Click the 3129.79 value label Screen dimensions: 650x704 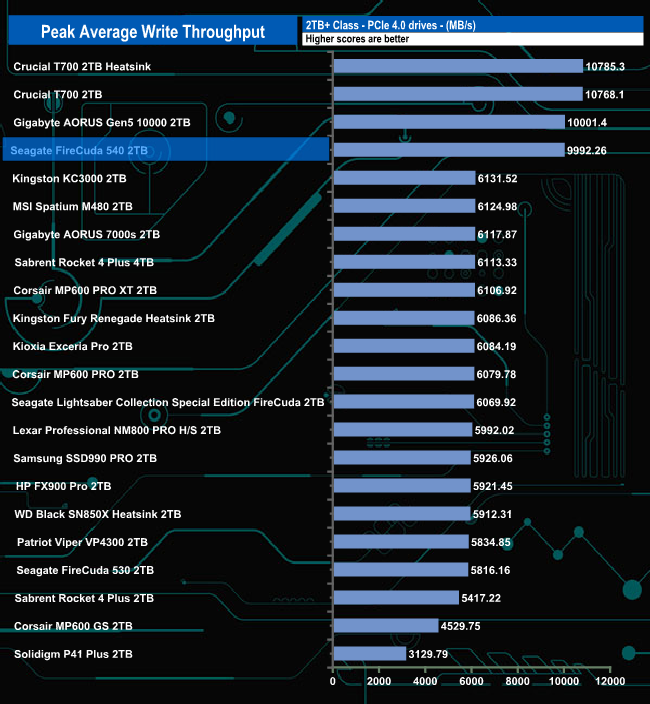[x=428, y=654]
